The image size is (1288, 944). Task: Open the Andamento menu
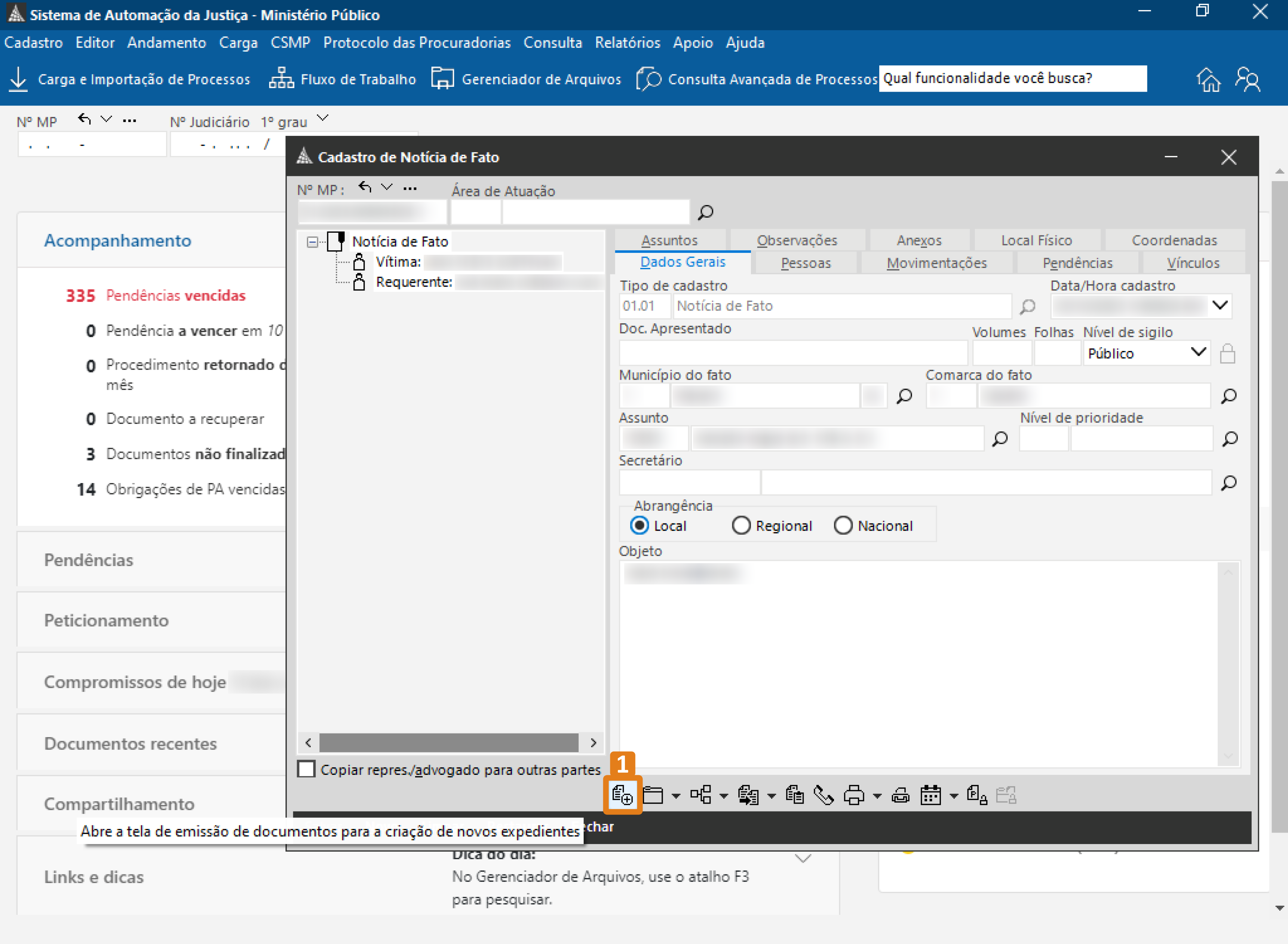click(166, 43)
